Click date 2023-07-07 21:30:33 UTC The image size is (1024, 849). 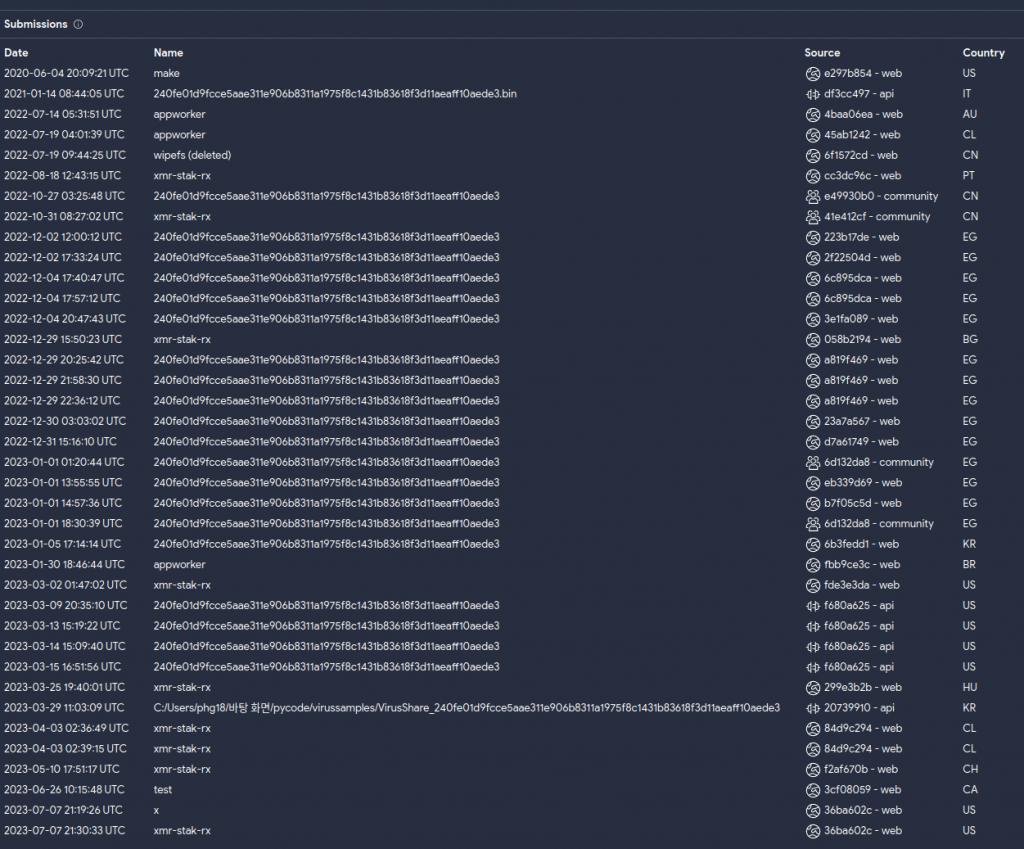(x=65, y=831)
